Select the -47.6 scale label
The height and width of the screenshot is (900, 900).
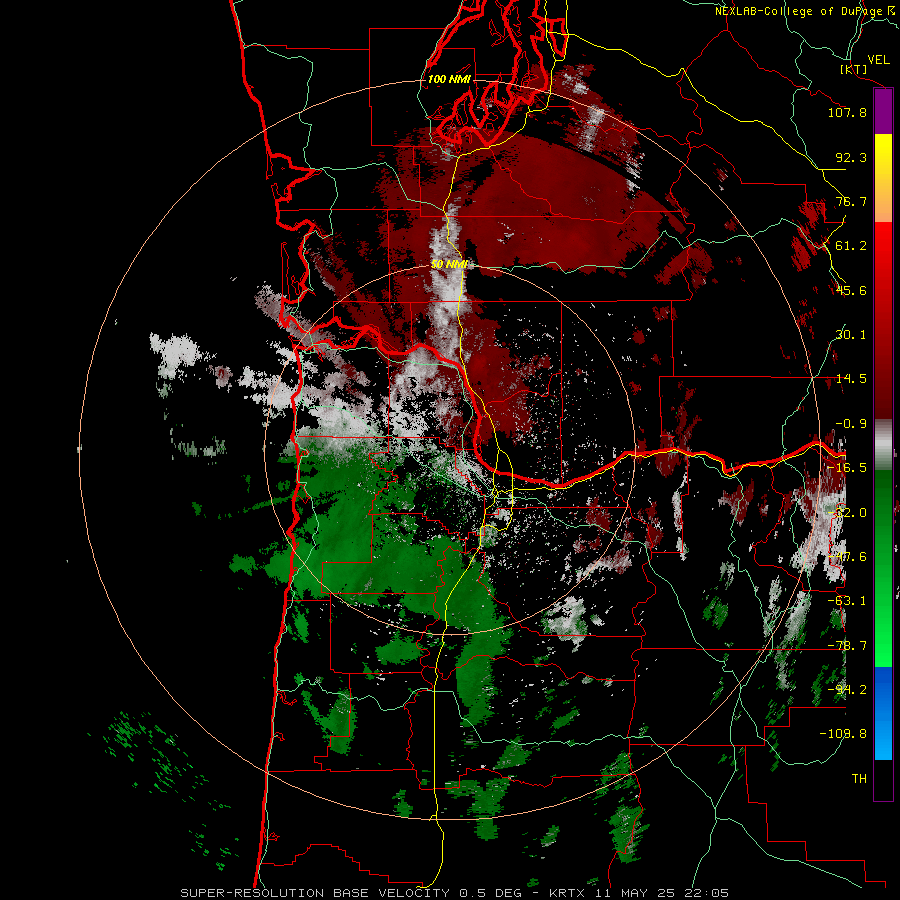[x=847, y=557]
